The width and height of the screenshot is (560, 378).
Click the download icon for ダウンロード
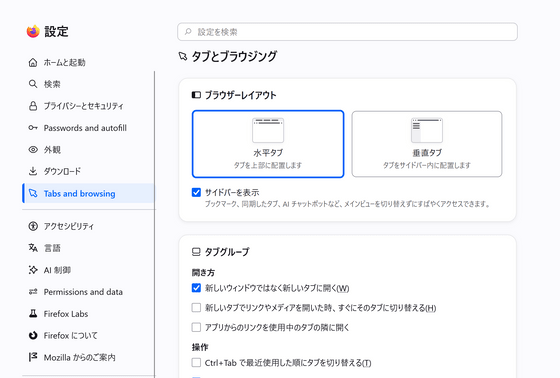33,171
